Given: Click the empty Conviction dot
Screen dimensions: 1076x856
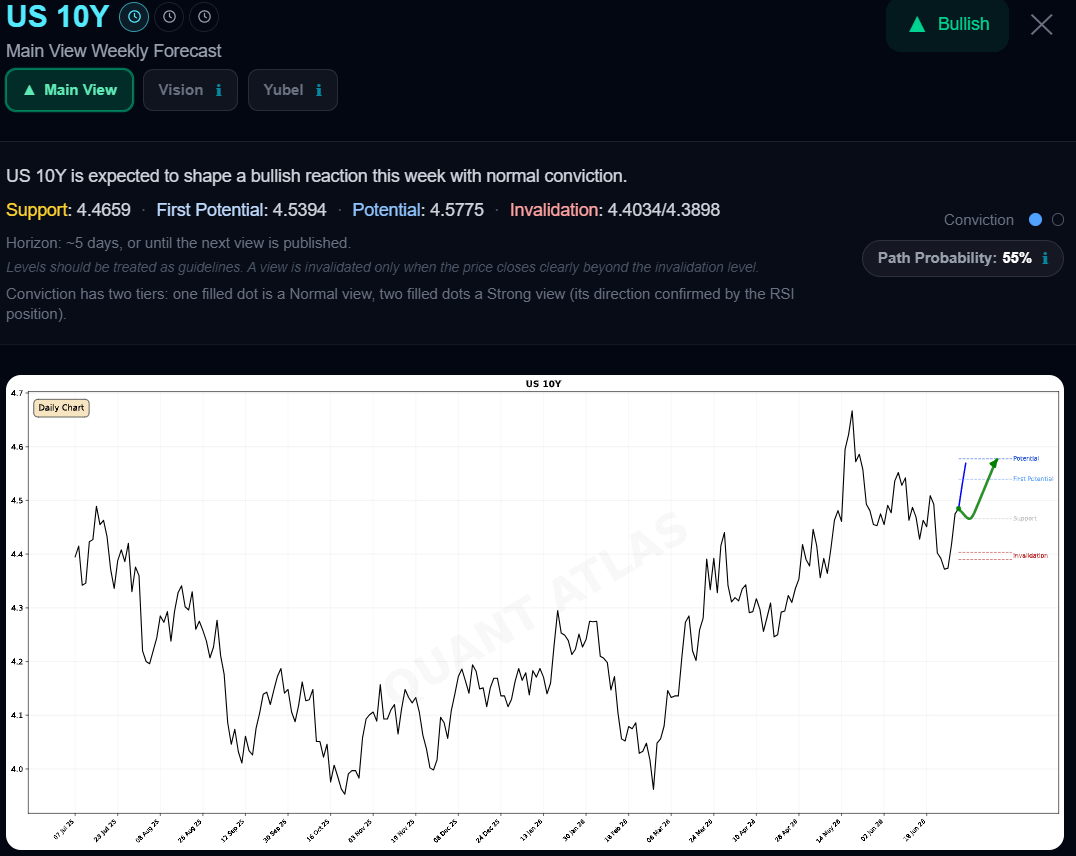Looking at the screenshot, I should click(x=1058, y=220).
